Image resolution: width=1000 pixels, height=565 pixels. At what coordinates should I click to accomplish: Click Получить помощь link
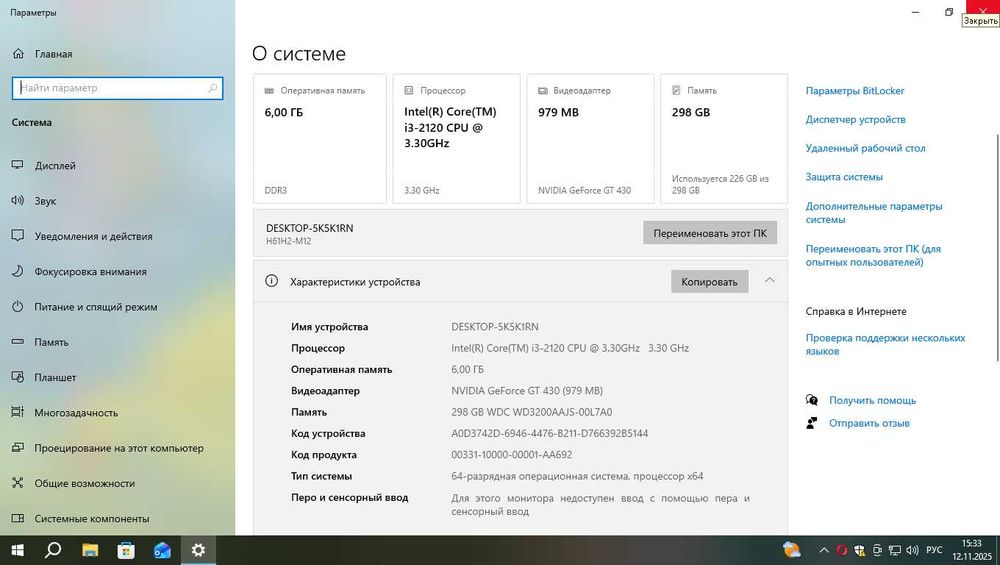pyautogui.click(x=872, y=400)
